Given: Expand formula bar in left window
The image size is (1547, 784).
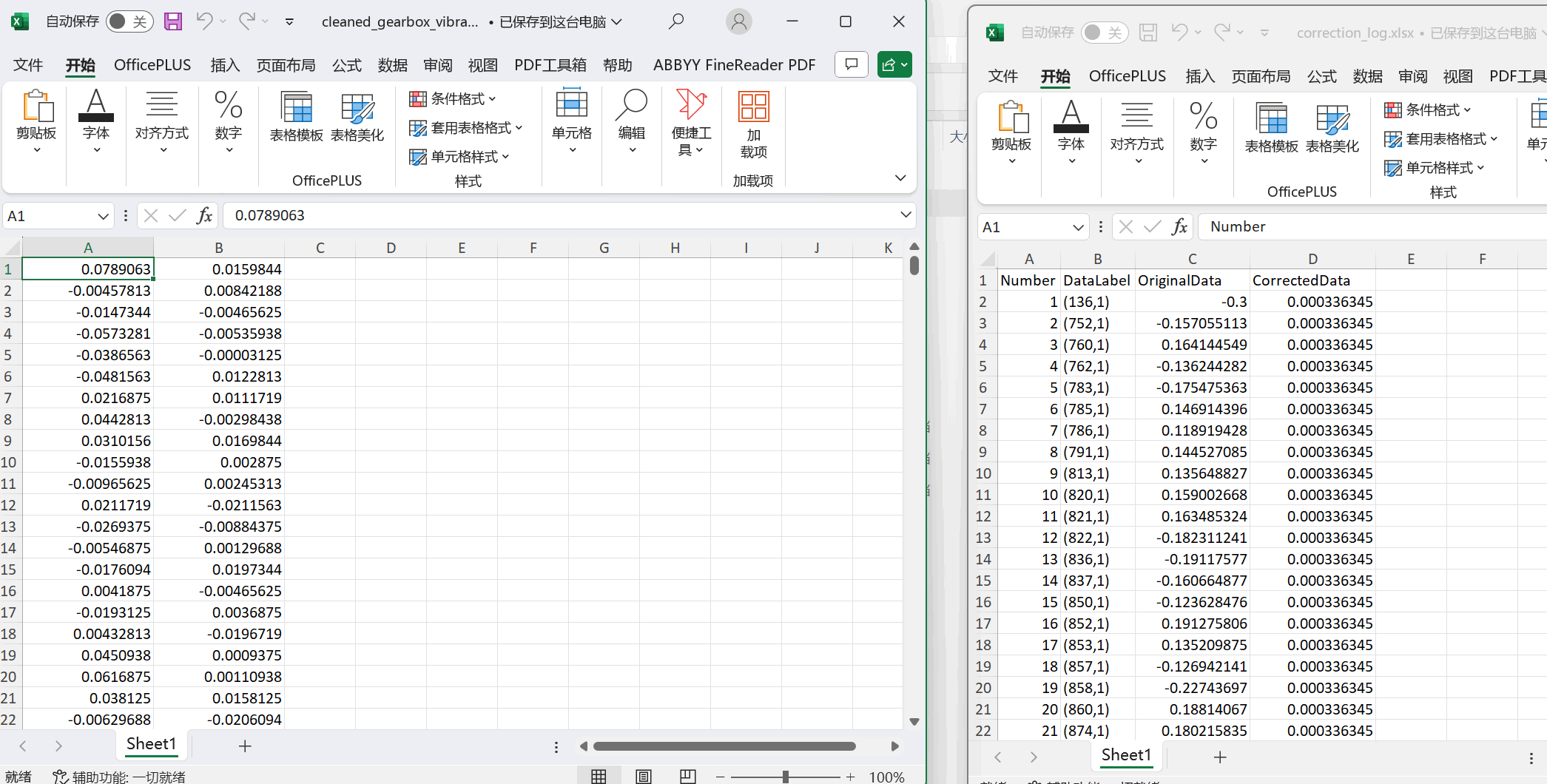Looking at the screenshot, I should pos(906,214).
